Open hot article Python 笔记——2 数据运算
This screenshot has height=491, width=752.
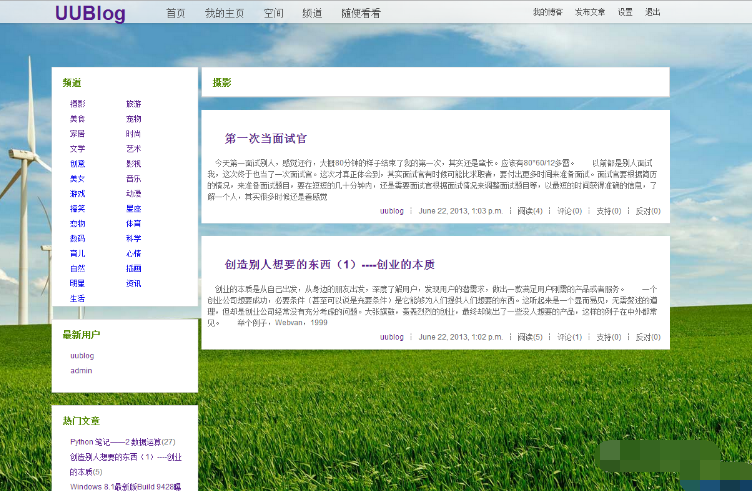pos(122,441)
